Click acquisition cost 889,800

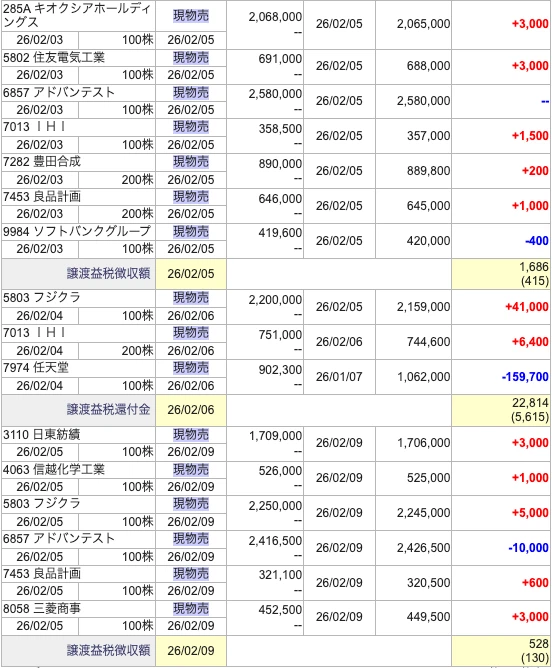tap(428, 171)
